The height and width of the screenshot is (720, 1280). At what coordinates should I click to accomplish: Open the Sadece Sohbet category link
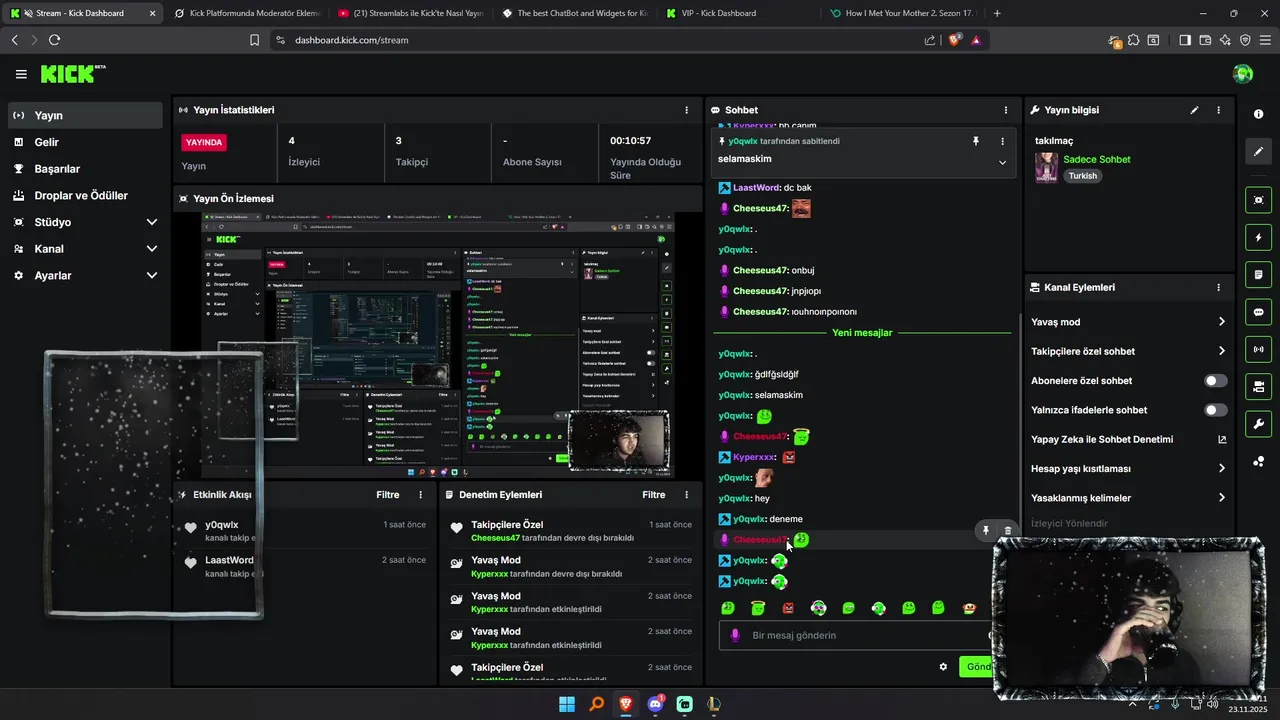1097,159
